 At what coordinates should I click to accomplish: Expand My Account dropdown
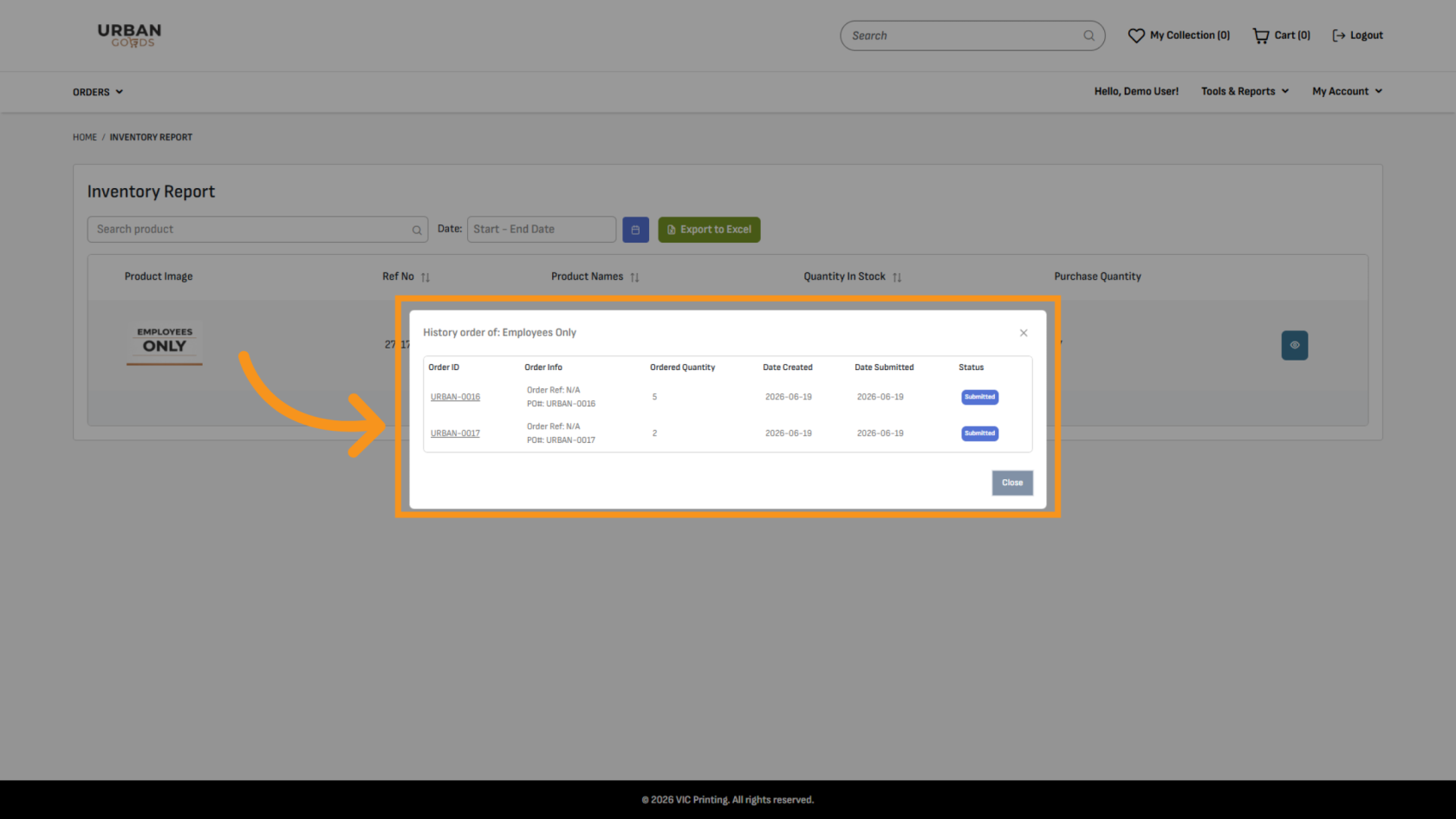click(1347, 91)
